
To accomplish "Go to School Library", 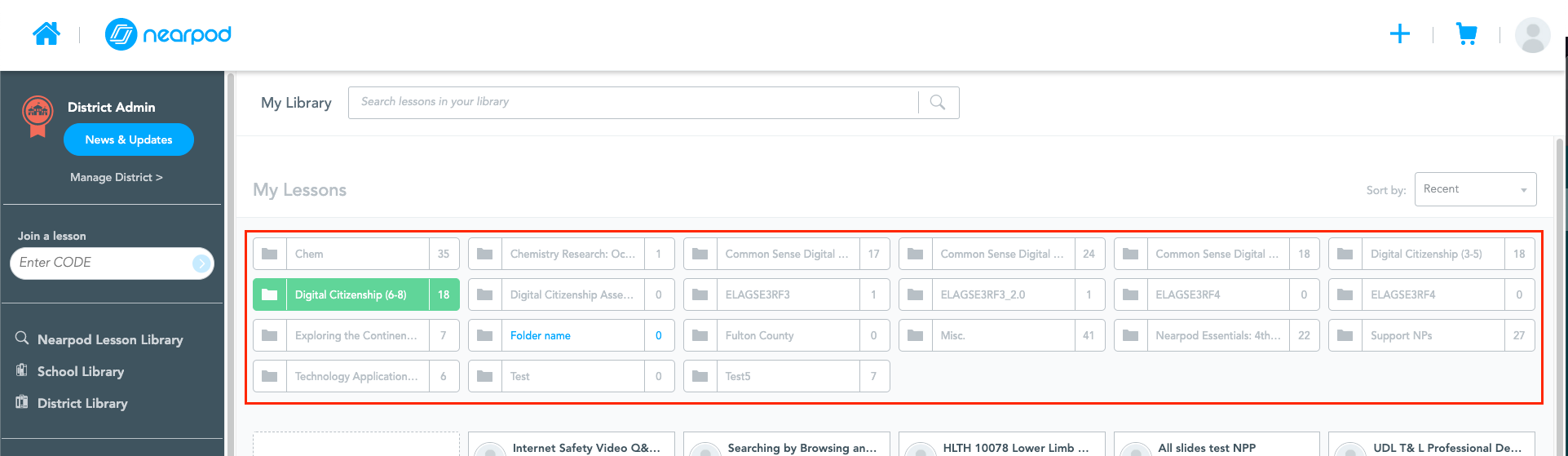I will click(80, 371).
